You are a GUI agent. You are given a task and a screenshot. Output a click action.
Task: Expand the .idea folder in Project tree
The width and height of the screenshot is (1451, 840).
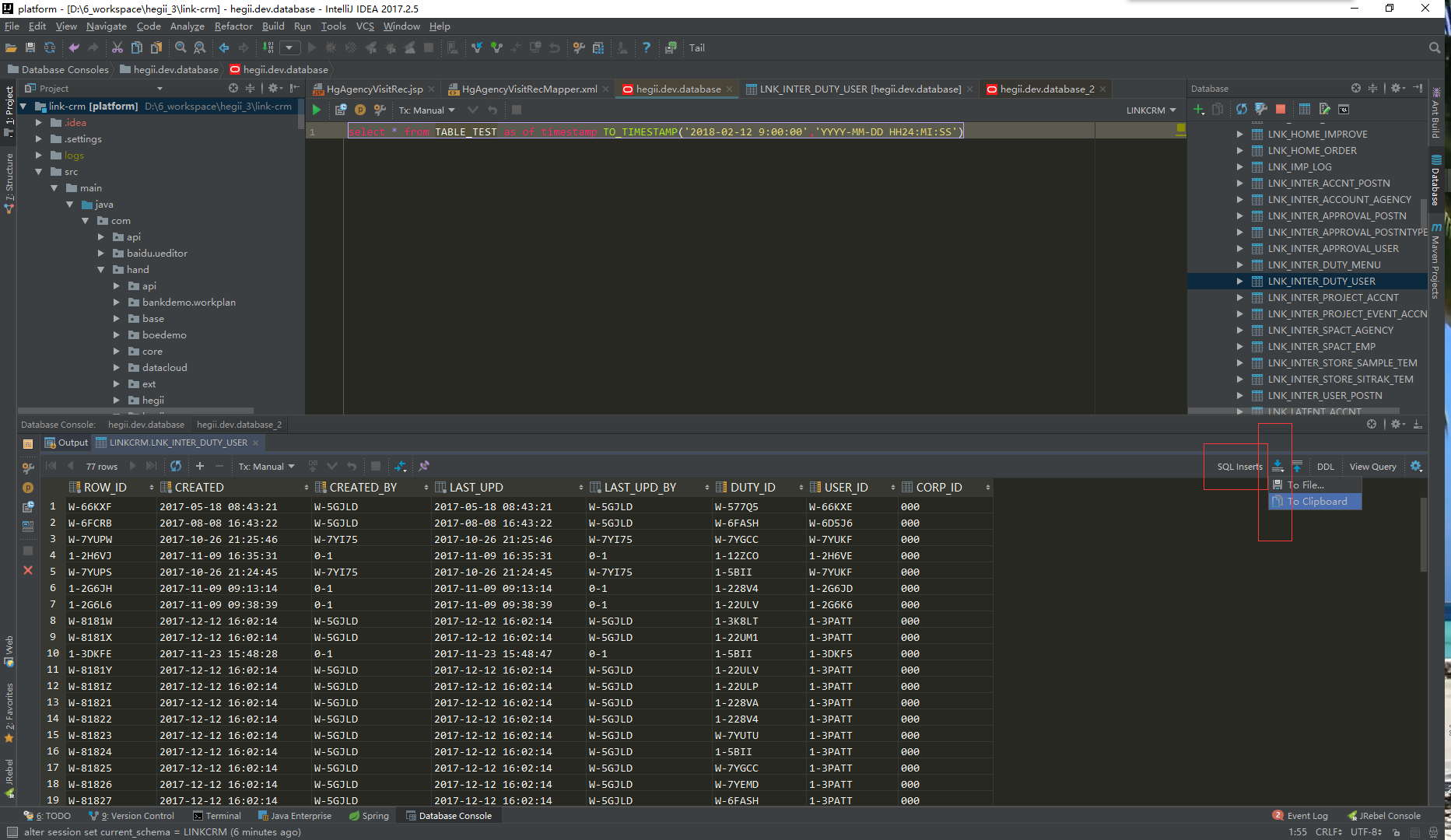pos(39,123)
